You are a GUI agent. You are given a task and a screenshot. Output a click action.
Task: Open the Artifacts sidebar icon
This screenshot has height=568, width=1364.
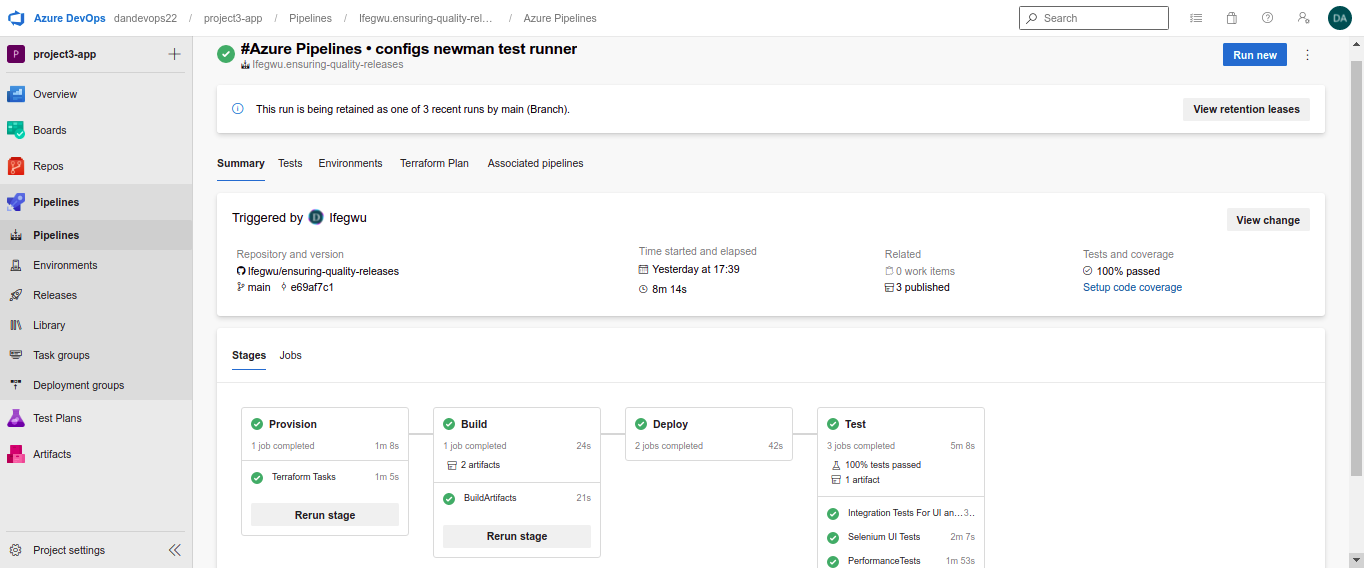16,454
